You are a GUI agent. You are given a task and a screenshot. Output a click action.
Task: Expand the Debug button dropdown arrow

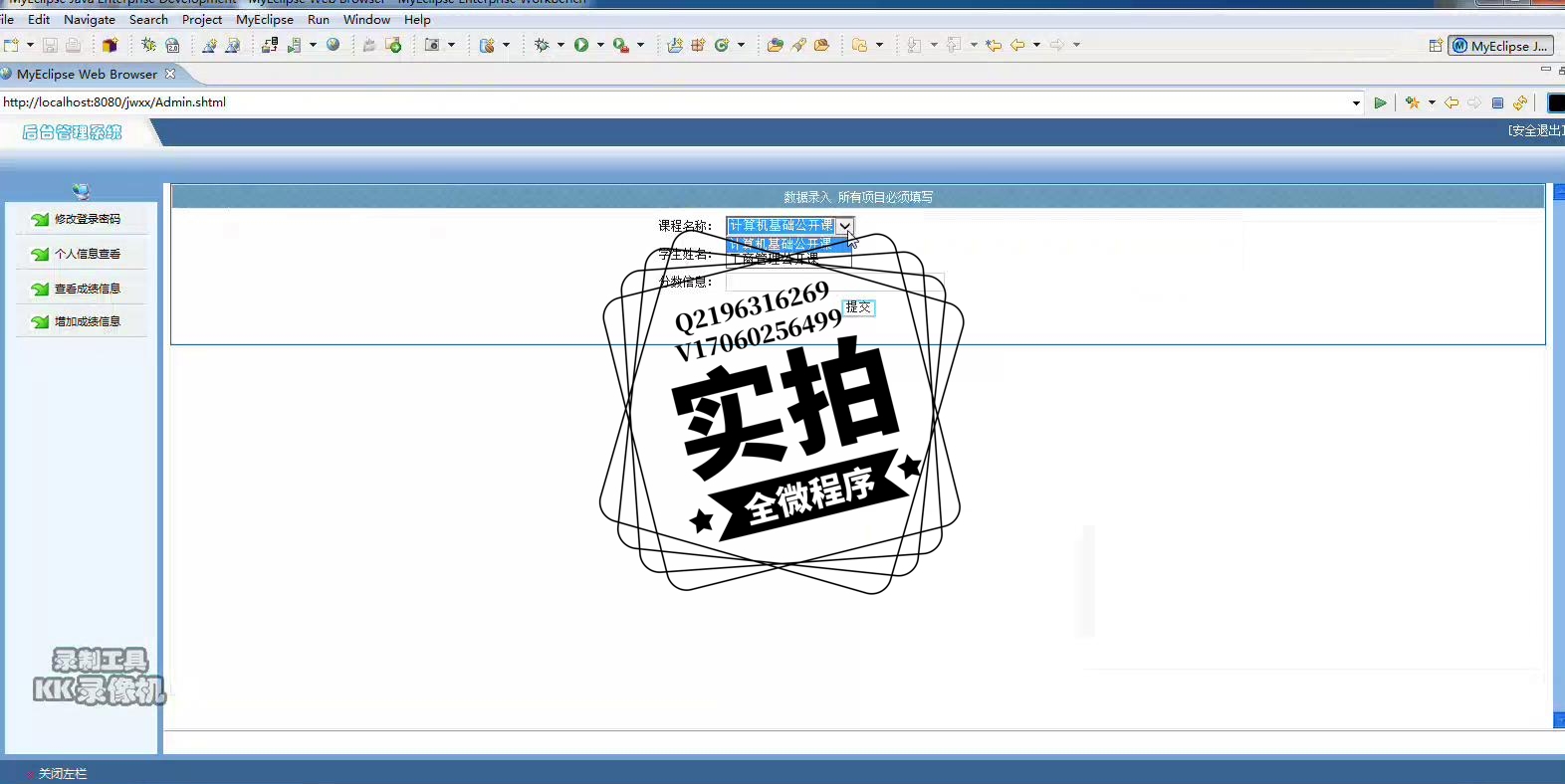click(x=560, y=45)
